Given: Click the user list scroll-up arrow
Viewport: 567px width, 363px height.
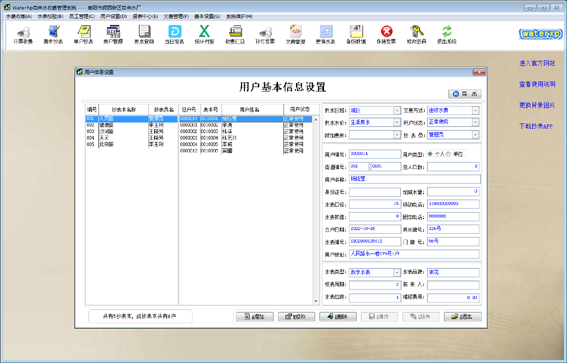Looking at the screenshot, I should (316, 119).
